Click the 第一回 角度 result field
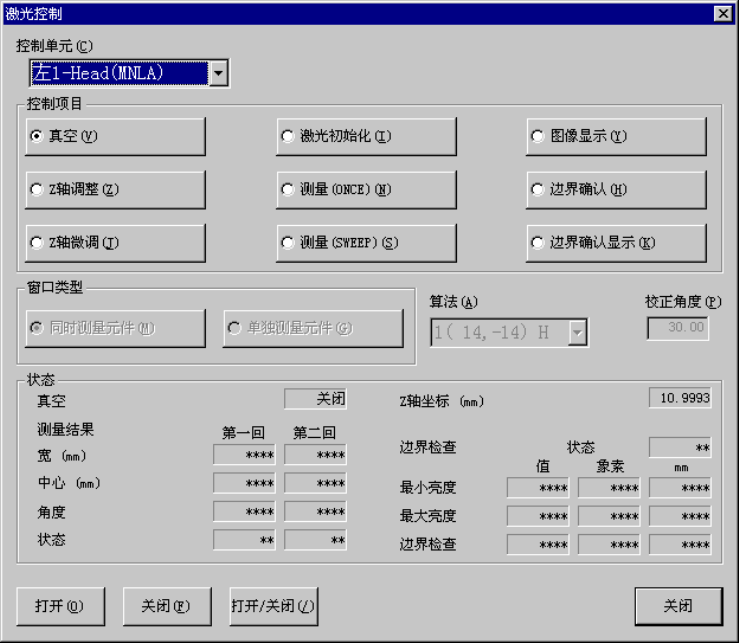Screen dimensions: 739x643 coord(244,511)
